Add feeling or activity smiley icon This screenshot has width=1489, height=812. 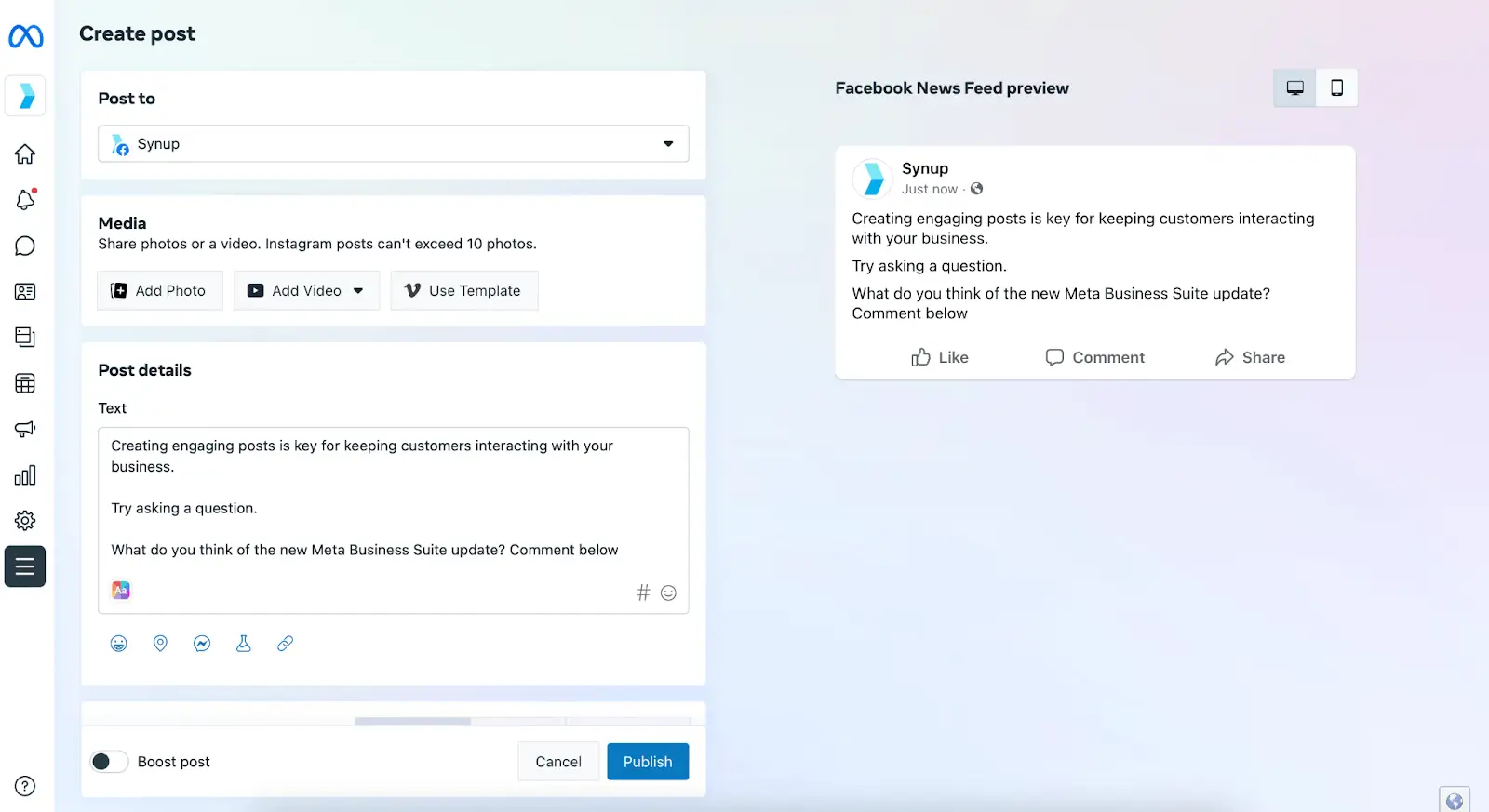pos(119,643)
